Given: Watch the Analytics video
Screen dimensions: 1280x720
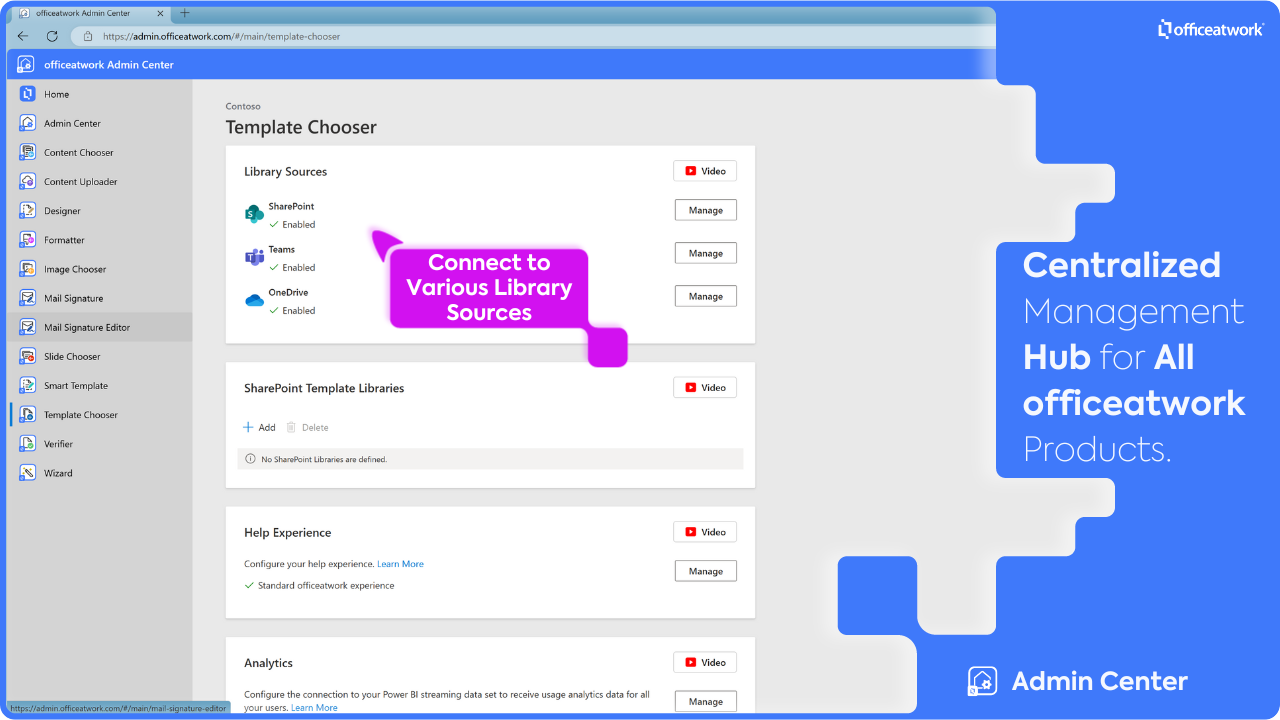Looking at the screenshot, I should (705, 662).
